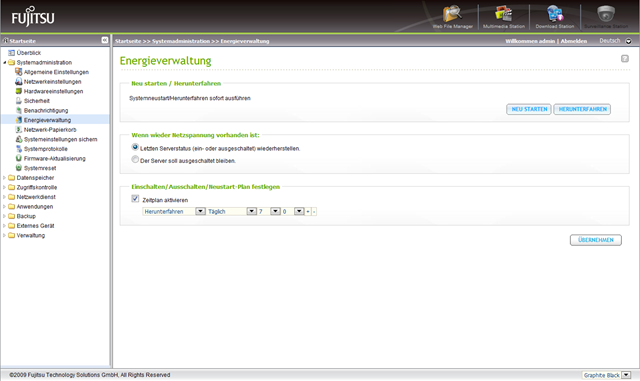Click the Netzwerkeinstellungen icon
640x381 pixels.
[x=18, y=81]
